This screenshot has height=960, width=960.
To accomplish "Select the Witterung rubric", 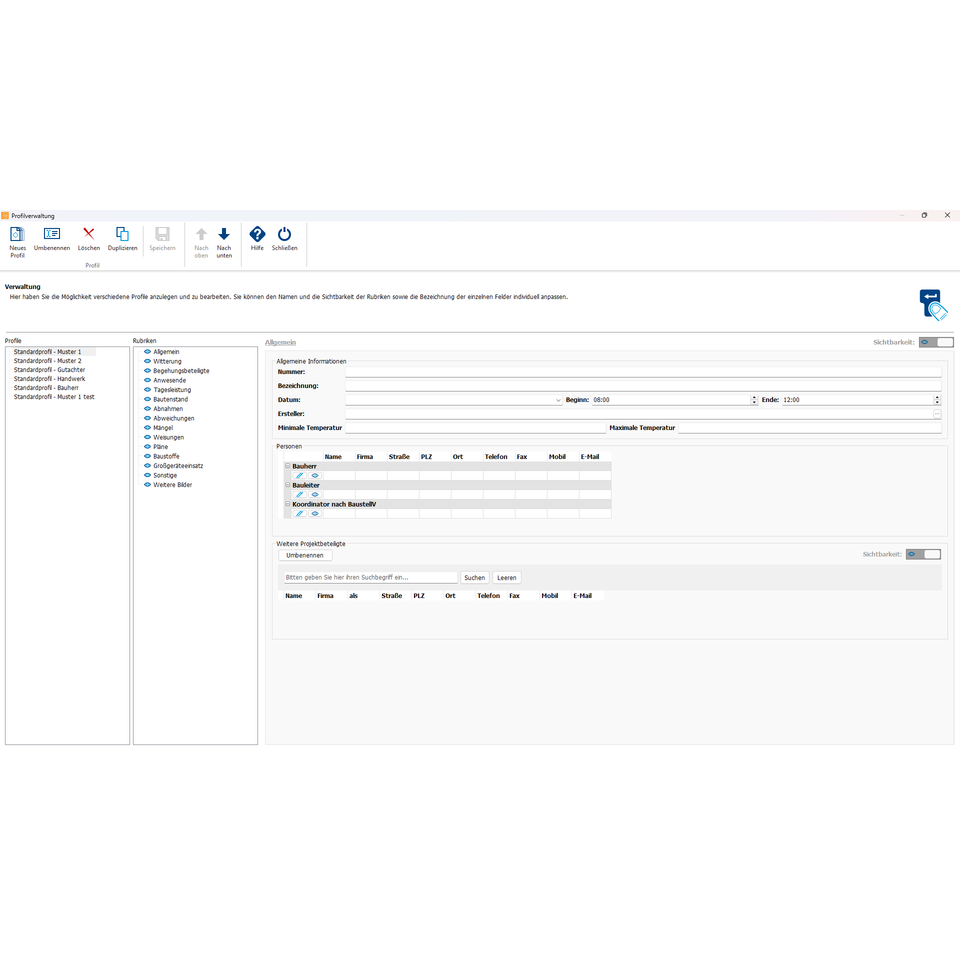I will point(167,361).
